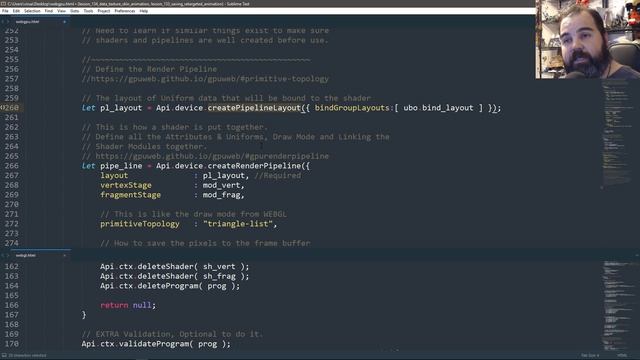
Task: Open the File menu
Action: coord(5,11)
